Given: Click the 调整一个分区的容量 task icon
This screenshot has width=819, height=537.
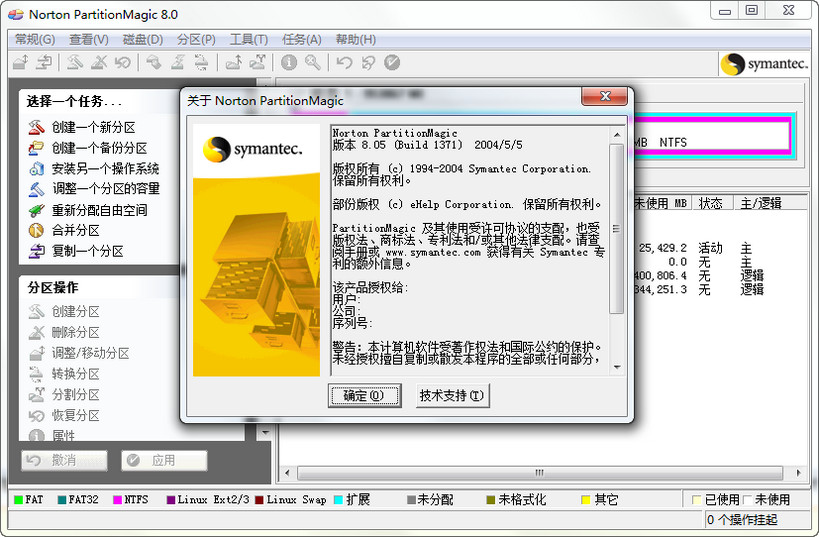Looking at the screenshot, I should point(36,189).
